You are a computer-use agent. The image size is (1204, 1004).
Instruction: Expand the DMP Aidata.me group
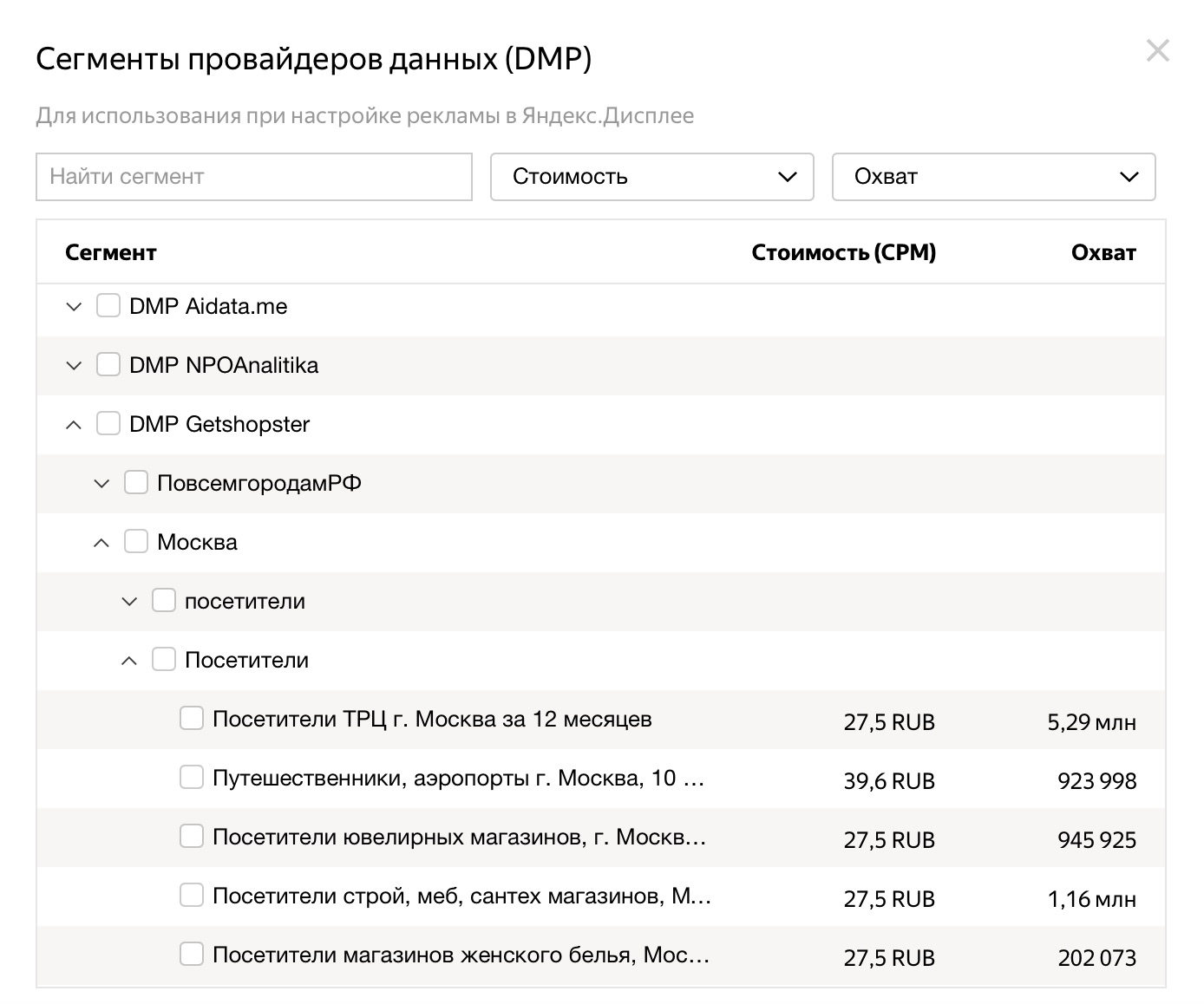pyautogui.click(x=74, y=307)
